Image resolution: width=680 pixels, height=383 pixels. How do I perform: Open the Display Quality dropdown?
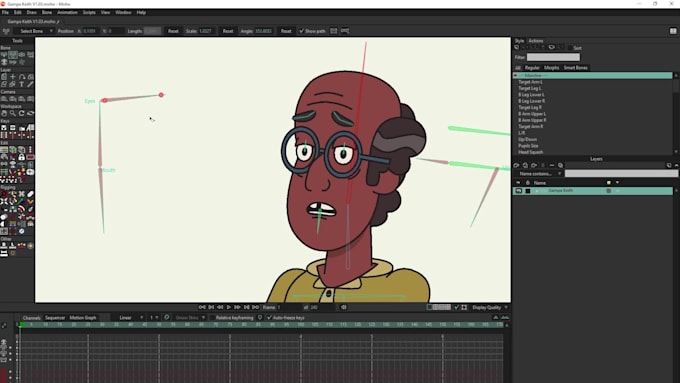pos(490,308)
